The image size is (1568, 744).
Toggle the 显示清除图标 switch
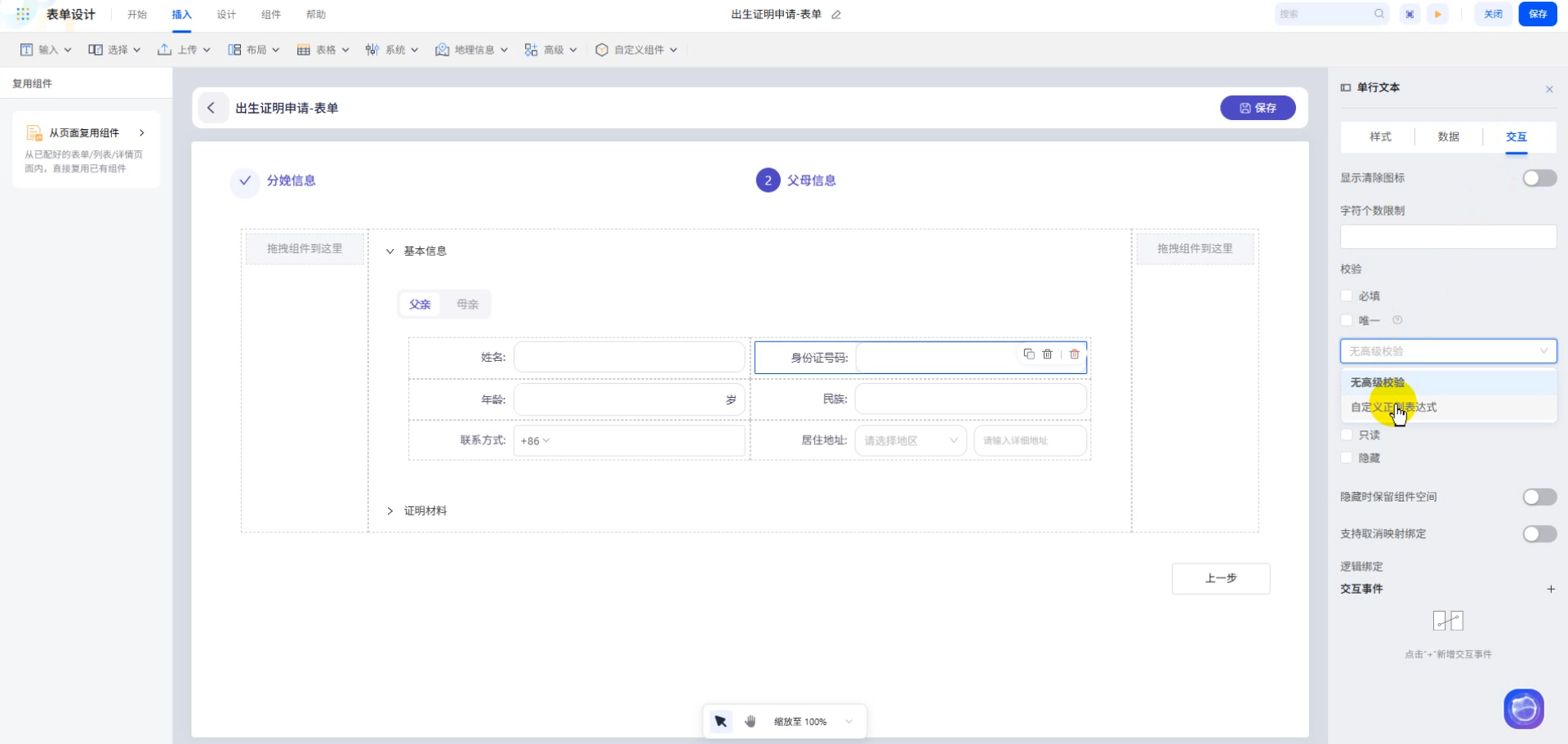coord(1539,178)
